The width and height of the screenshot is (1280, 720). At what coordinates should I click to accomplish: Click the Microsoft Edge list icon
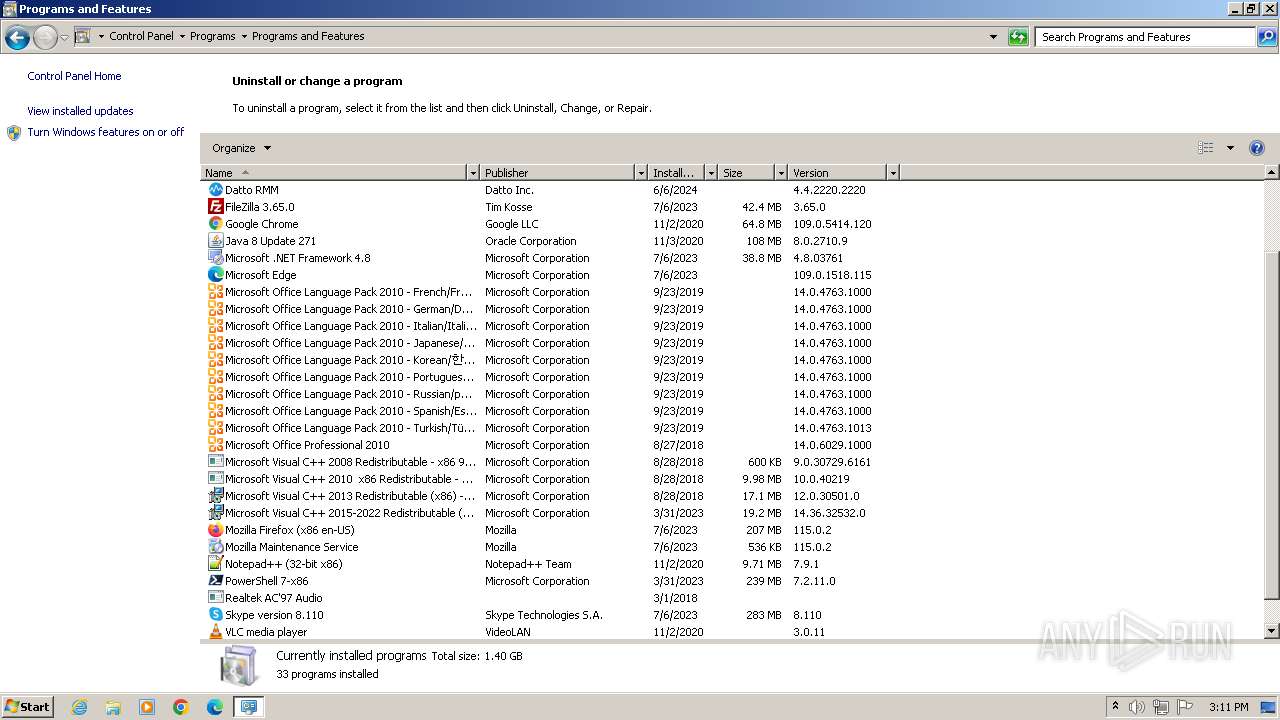point(215,275)
